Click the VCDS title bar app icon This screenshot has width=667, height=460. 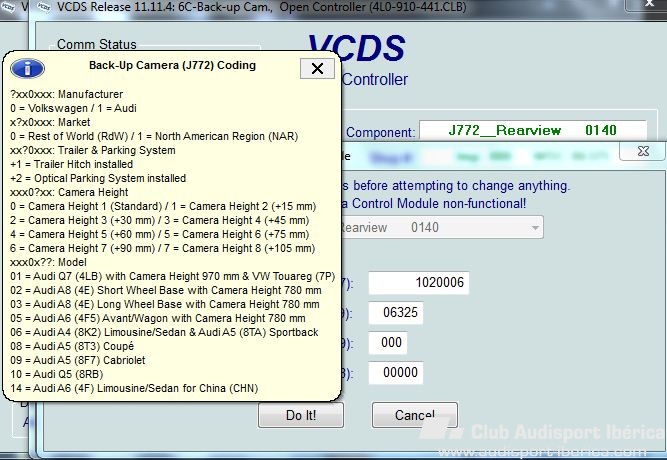point(42,6)
